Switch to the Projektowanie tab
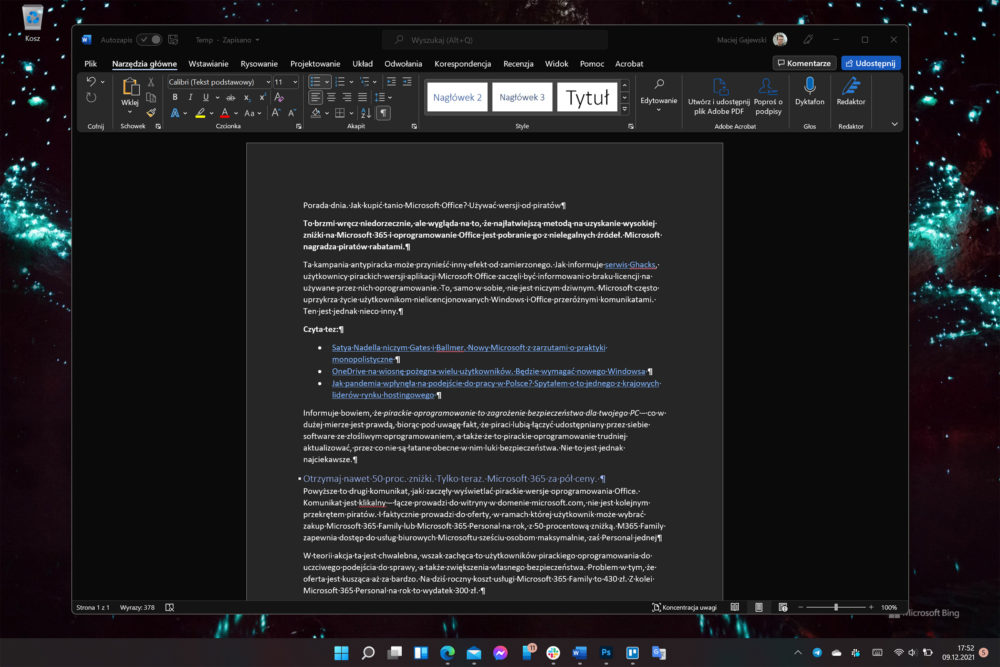This screenshot has height=667, width=1000. (x=315, y=64)
